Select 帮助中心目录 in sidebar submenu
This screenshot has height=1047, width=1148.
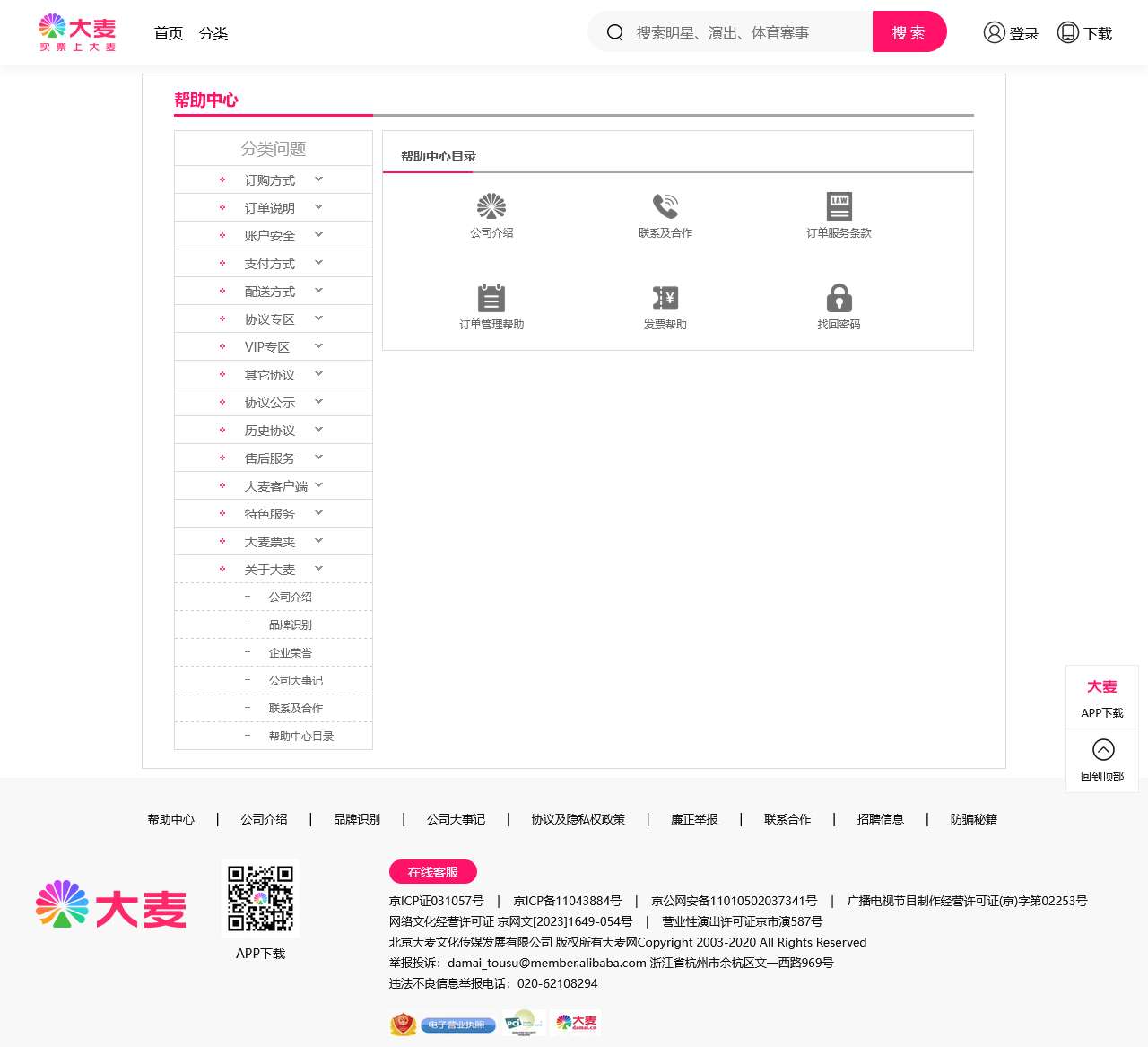coord(301,736)
